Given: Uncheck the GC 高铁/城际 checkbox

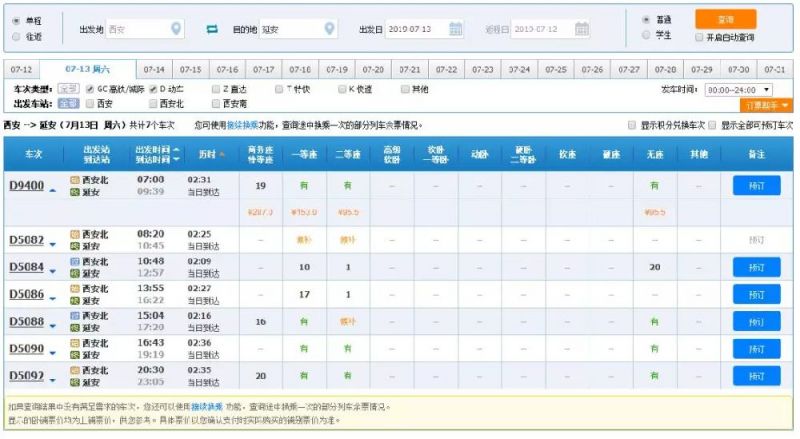Looking at the screenshot, I should tap(90, 89).
